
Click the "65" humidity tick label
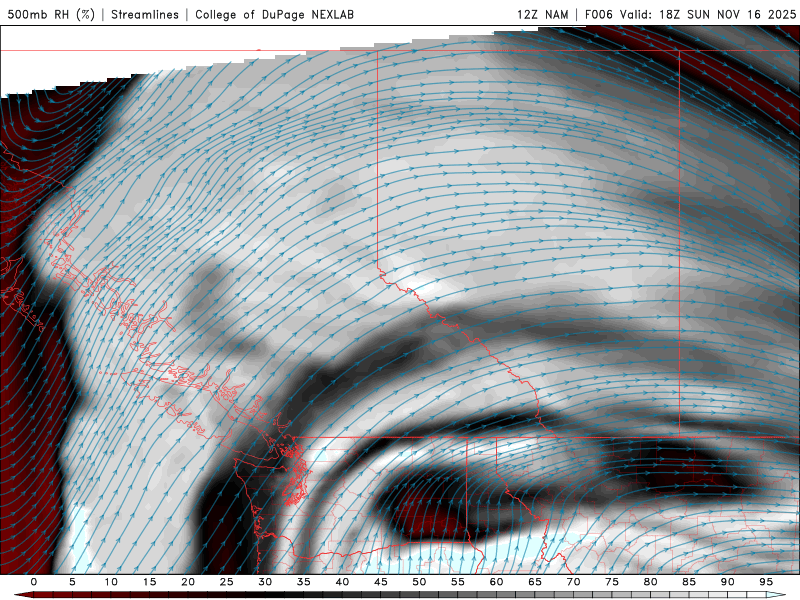535,582
